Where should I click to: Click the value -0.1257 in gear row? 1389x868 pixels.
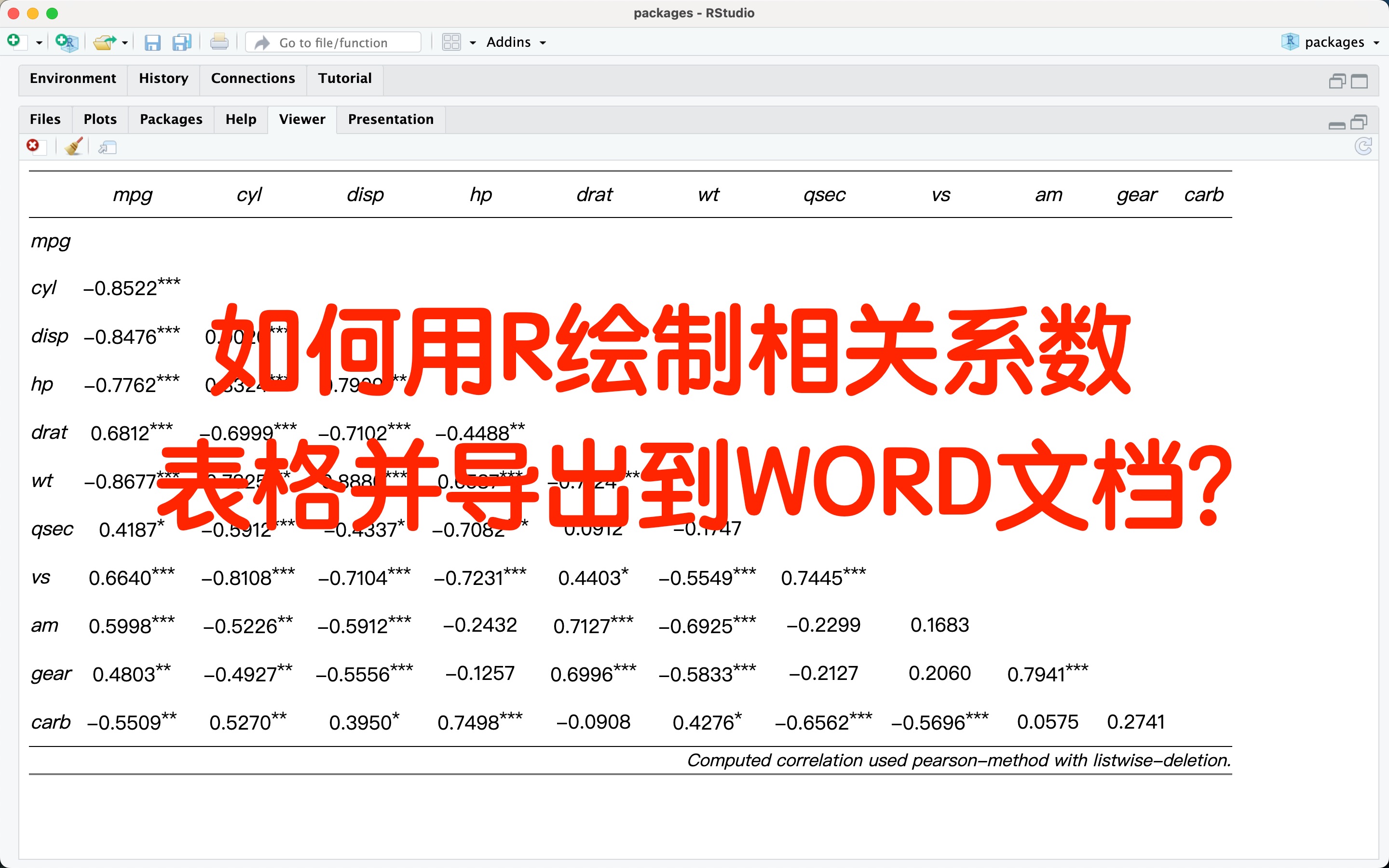click(480, 673)
